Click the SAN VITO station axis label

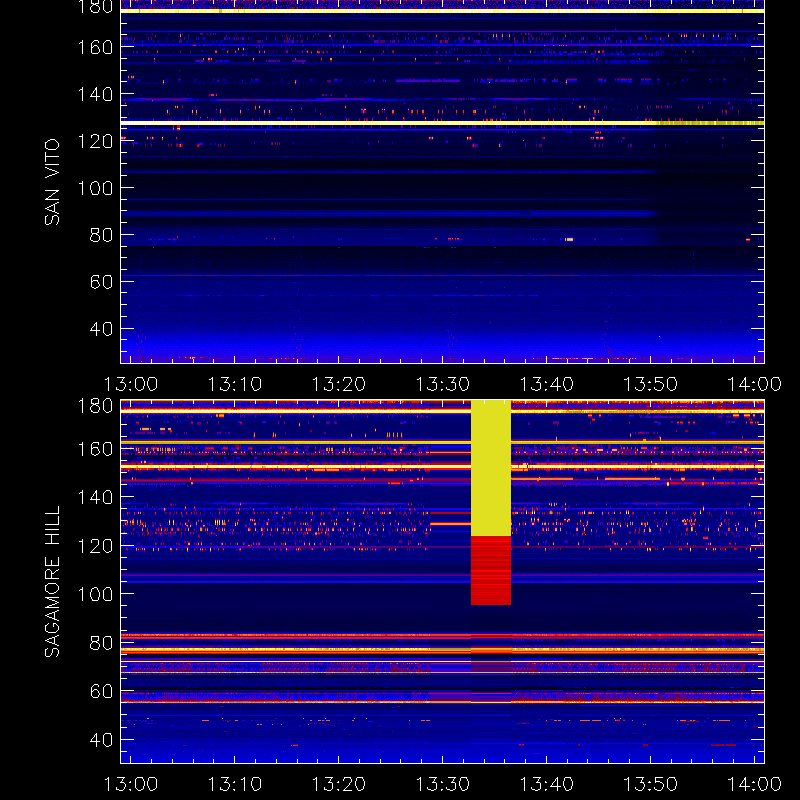tap(52, 182)
